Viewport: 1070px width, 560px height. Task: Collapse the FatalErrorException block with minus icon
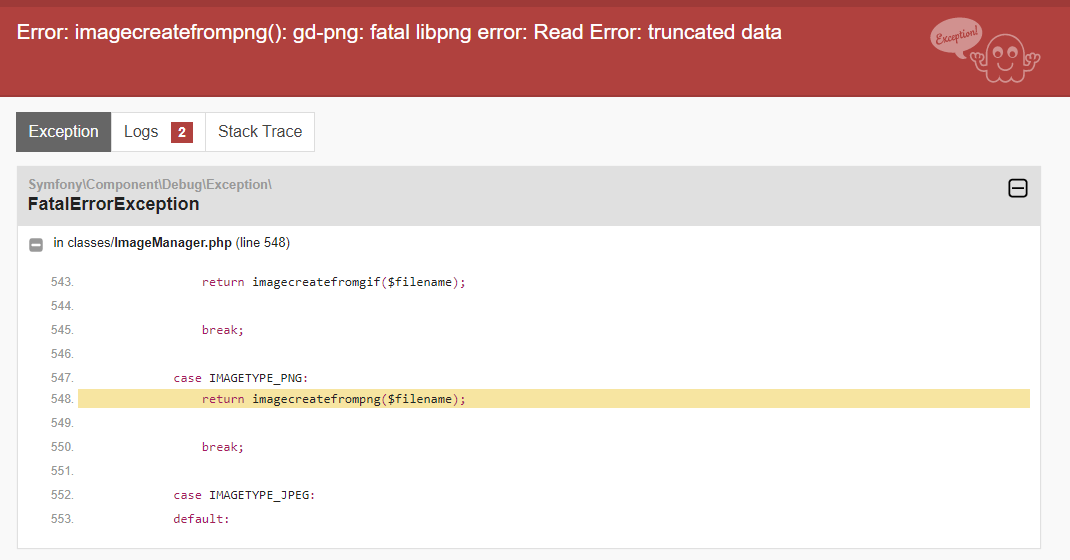click(1017, 188)
